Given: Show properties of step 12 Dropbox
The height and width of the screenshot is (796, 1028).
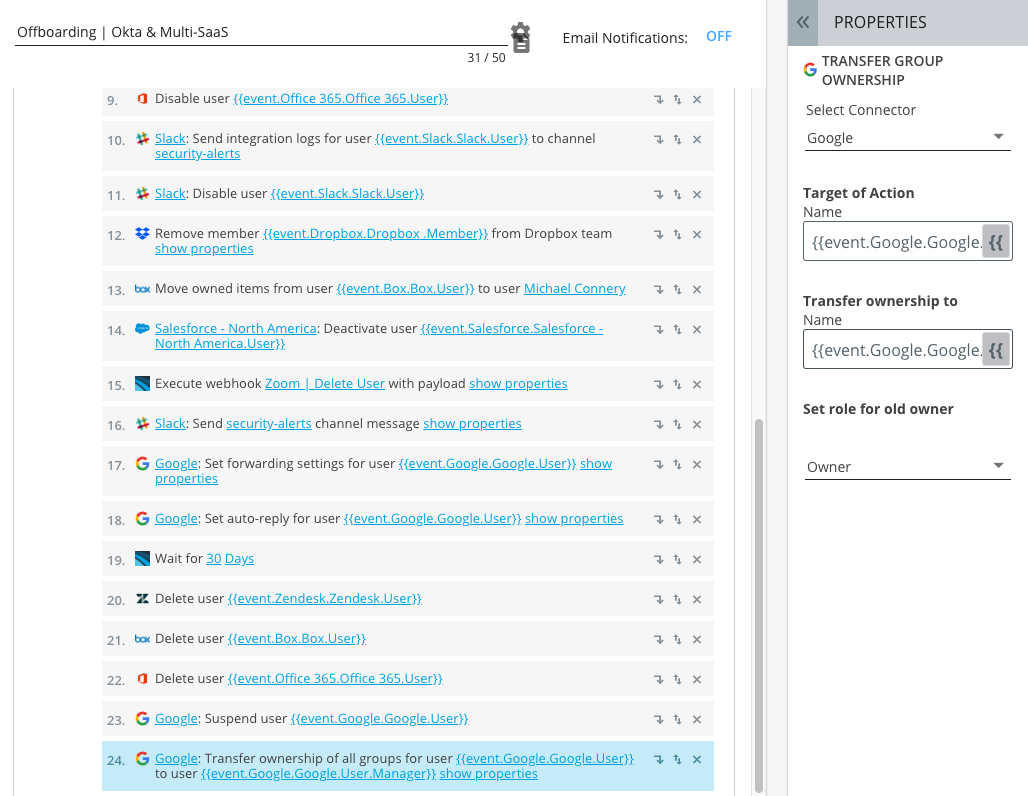Looking at the screenshot, I should [x=204, y=249].
